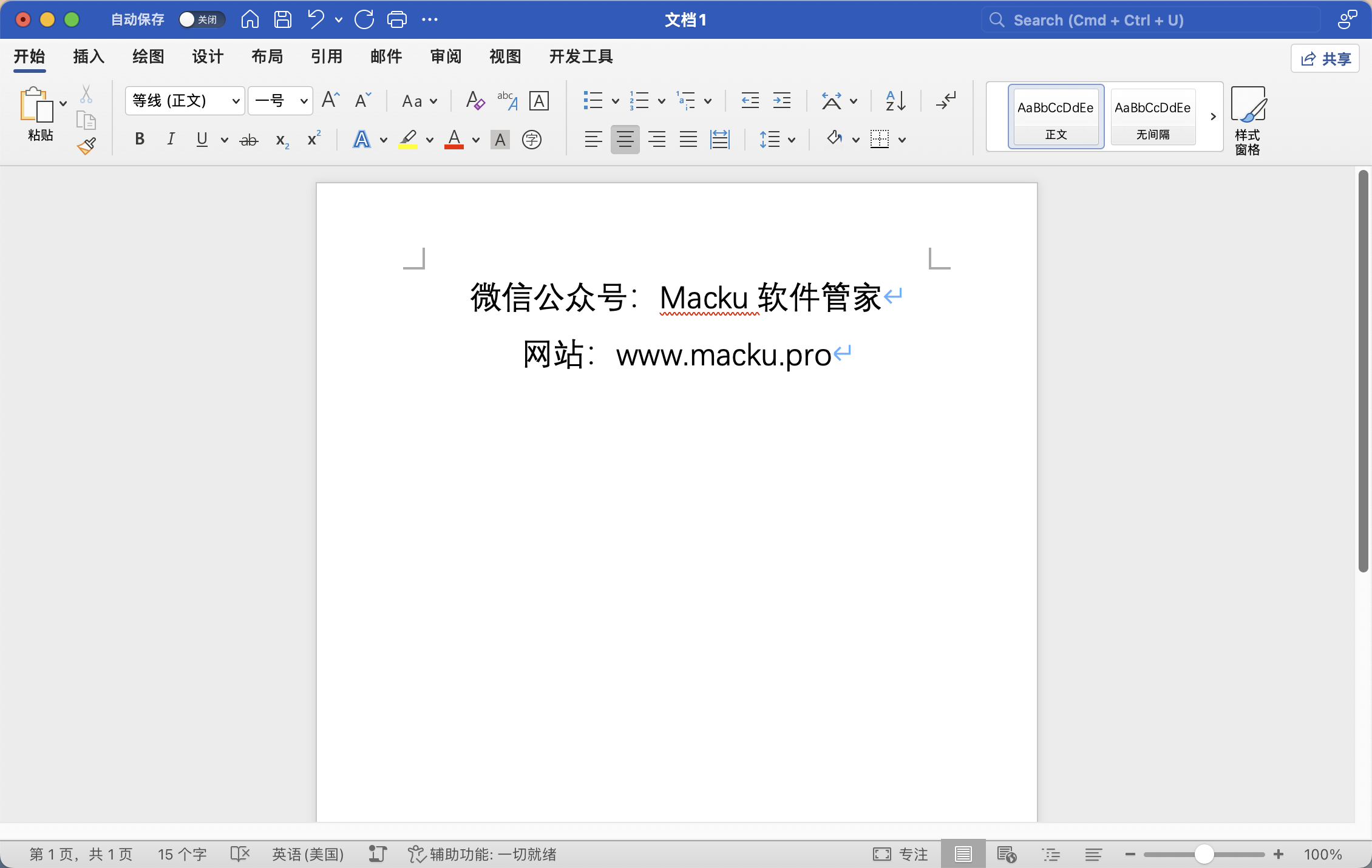The image size is (1372, 868).
Task: Expand the borders dropdown arrow
Action: [x=902, y=140]
